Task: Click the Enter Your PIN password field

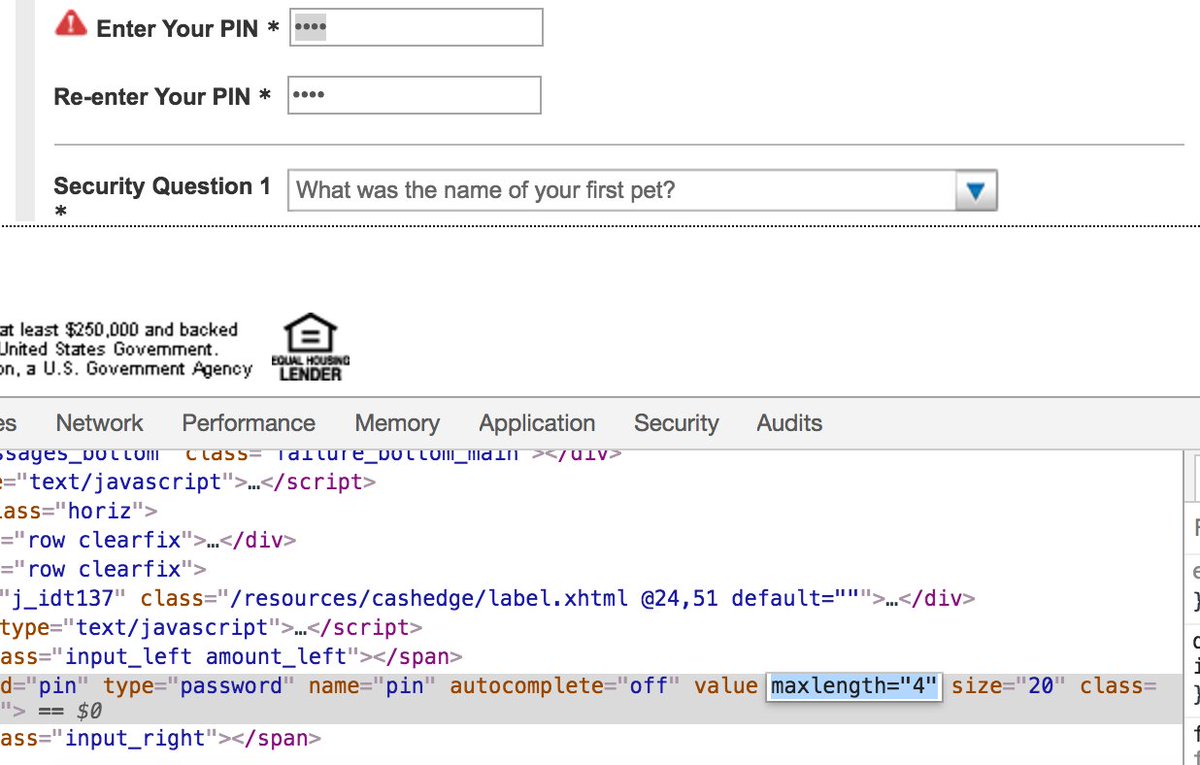Action: tap(416, 27)
